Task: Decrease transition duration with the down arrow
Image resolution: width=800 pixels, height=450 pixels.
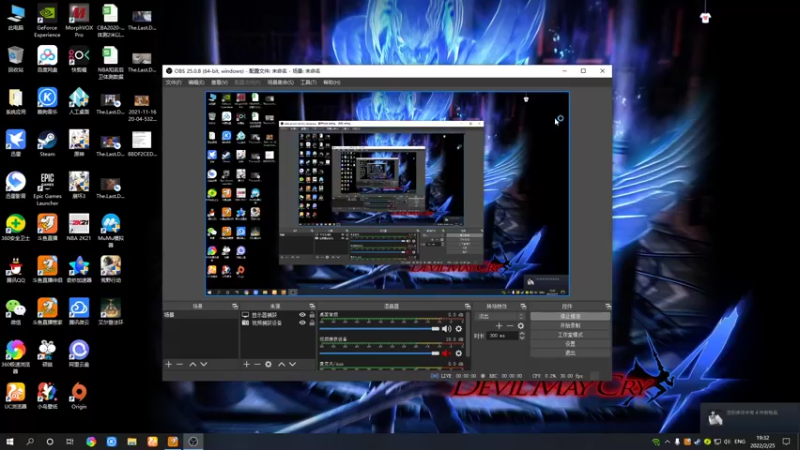Action: [x=521, y=338]
